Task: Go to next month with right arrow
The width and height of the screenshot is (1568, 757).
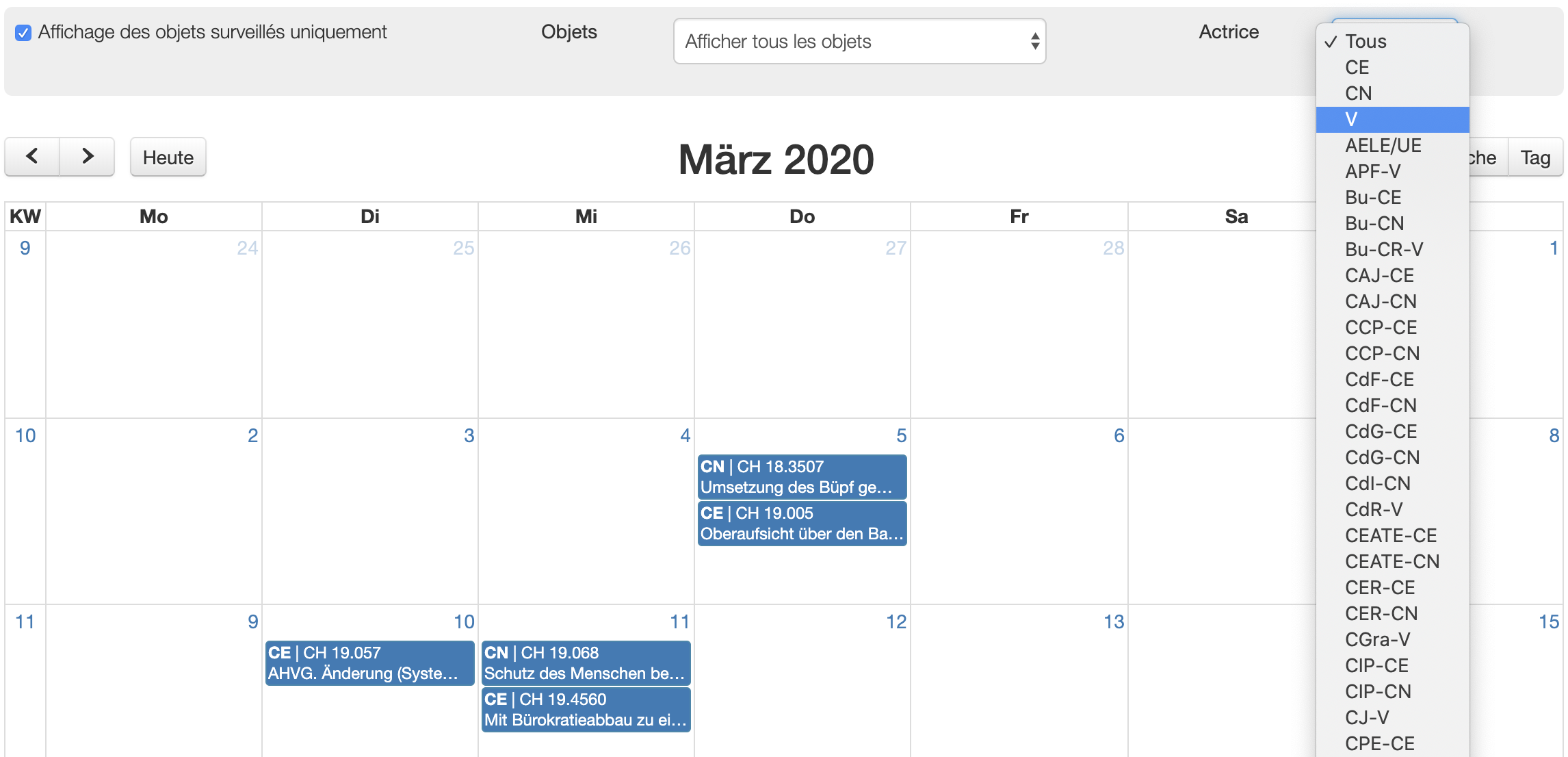Action: click(87, 157)
